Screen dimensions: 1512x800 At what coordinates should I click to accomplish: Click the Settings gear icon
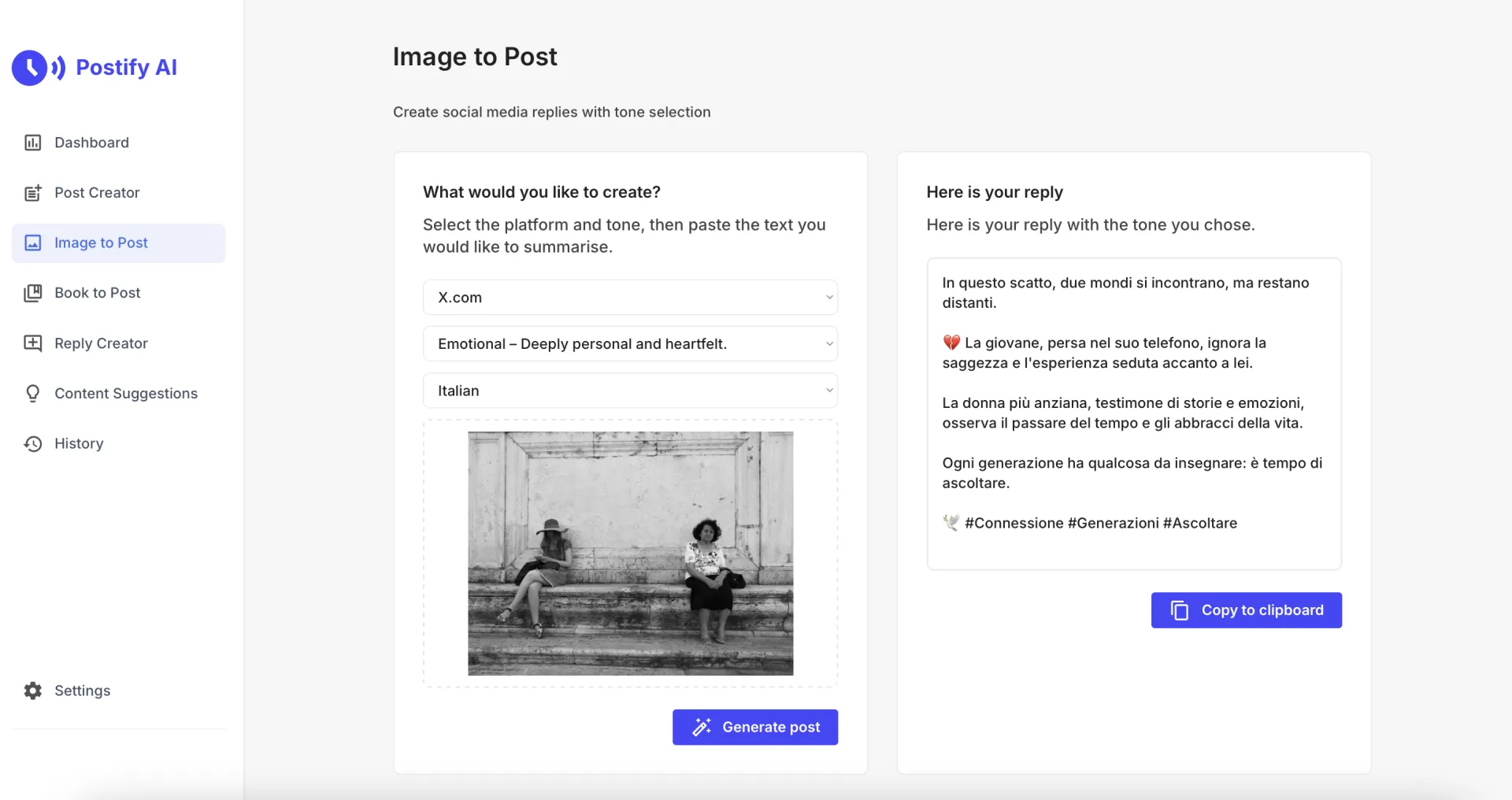tap(32, 691)
